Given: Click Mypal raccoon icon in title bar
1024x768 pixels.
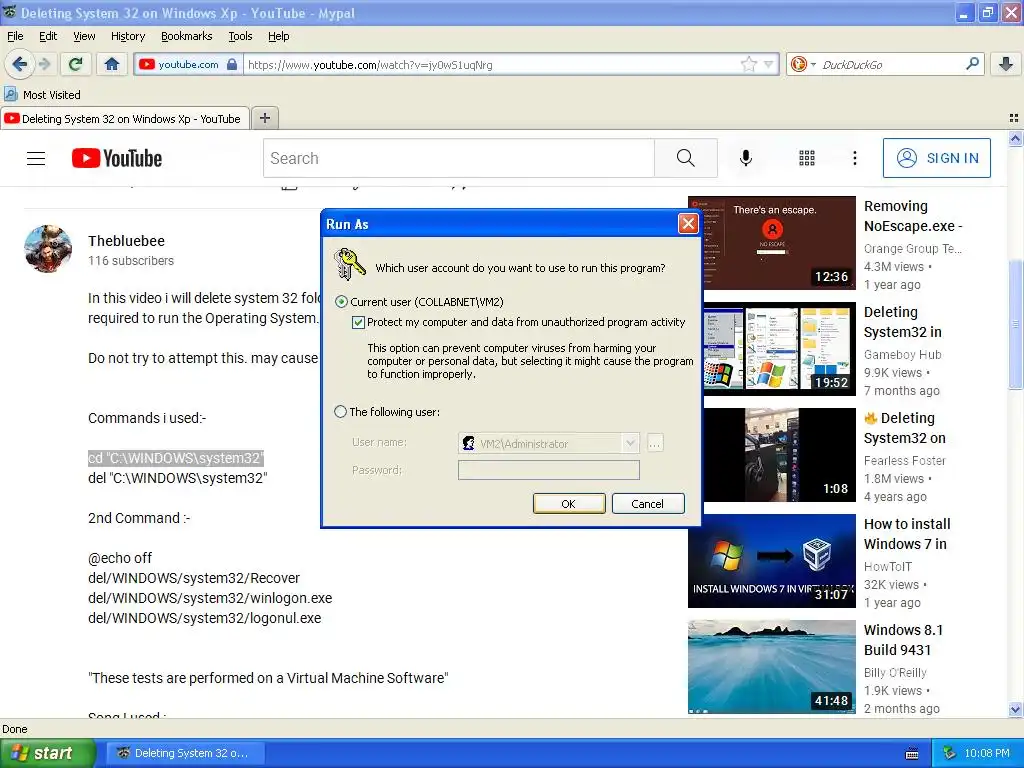Looking at the screenshot, I should tap(10, 12).
